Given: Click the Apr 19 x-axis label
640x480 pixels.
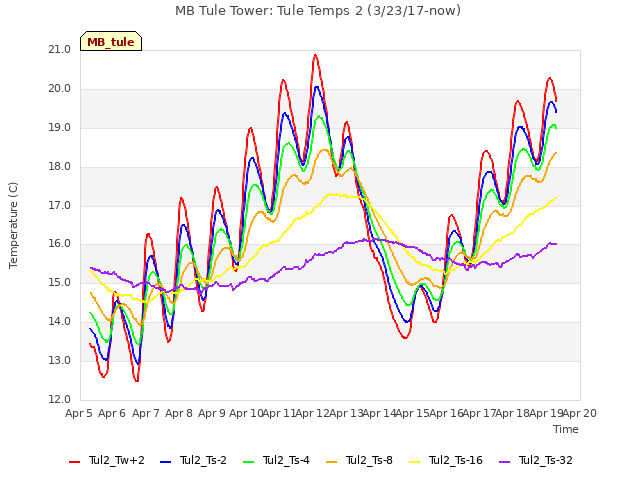Looking at the screenshot, I should (546, 413).
